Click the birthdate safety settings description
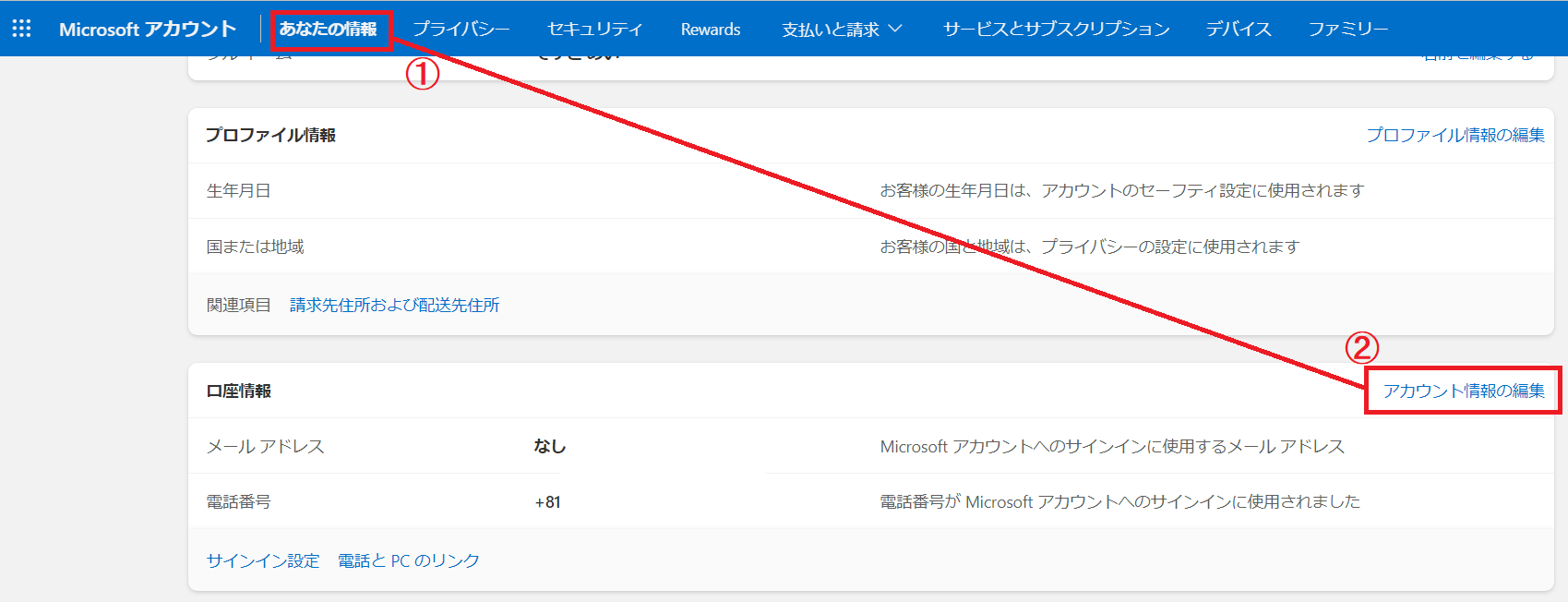The height and width of the screenshot is (602, 1568). point(1122,190)
